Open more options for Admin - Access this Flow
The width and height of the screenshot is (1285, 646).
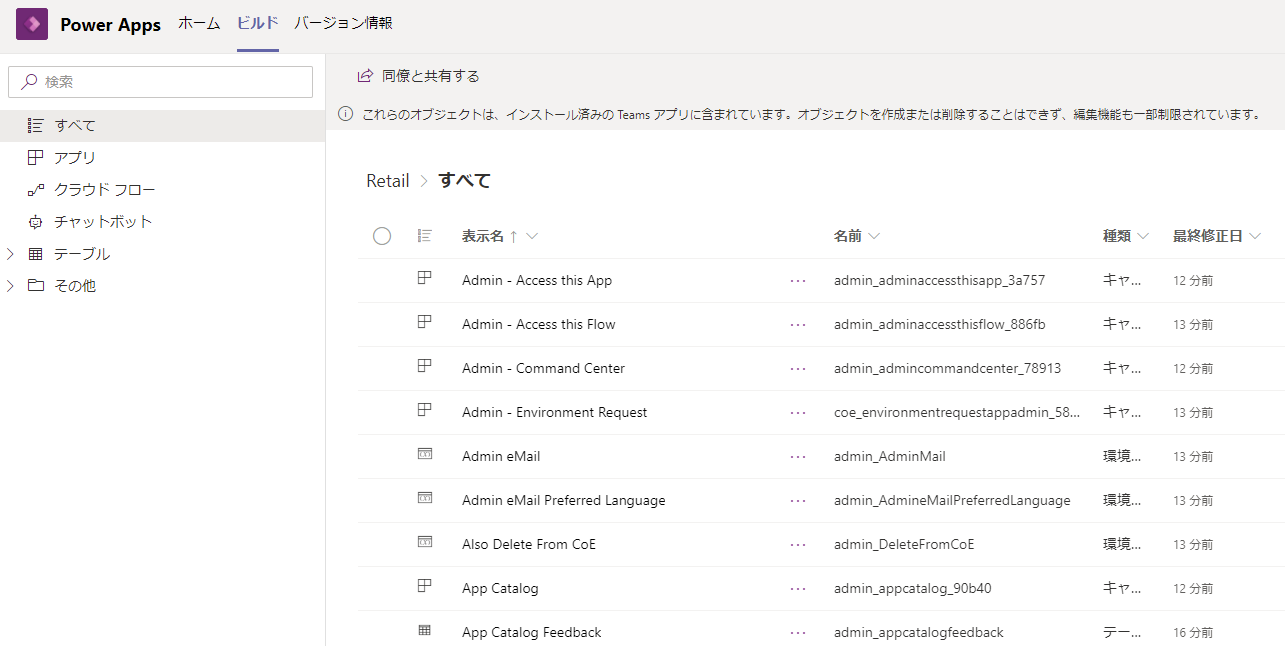(x=797, y=325)
